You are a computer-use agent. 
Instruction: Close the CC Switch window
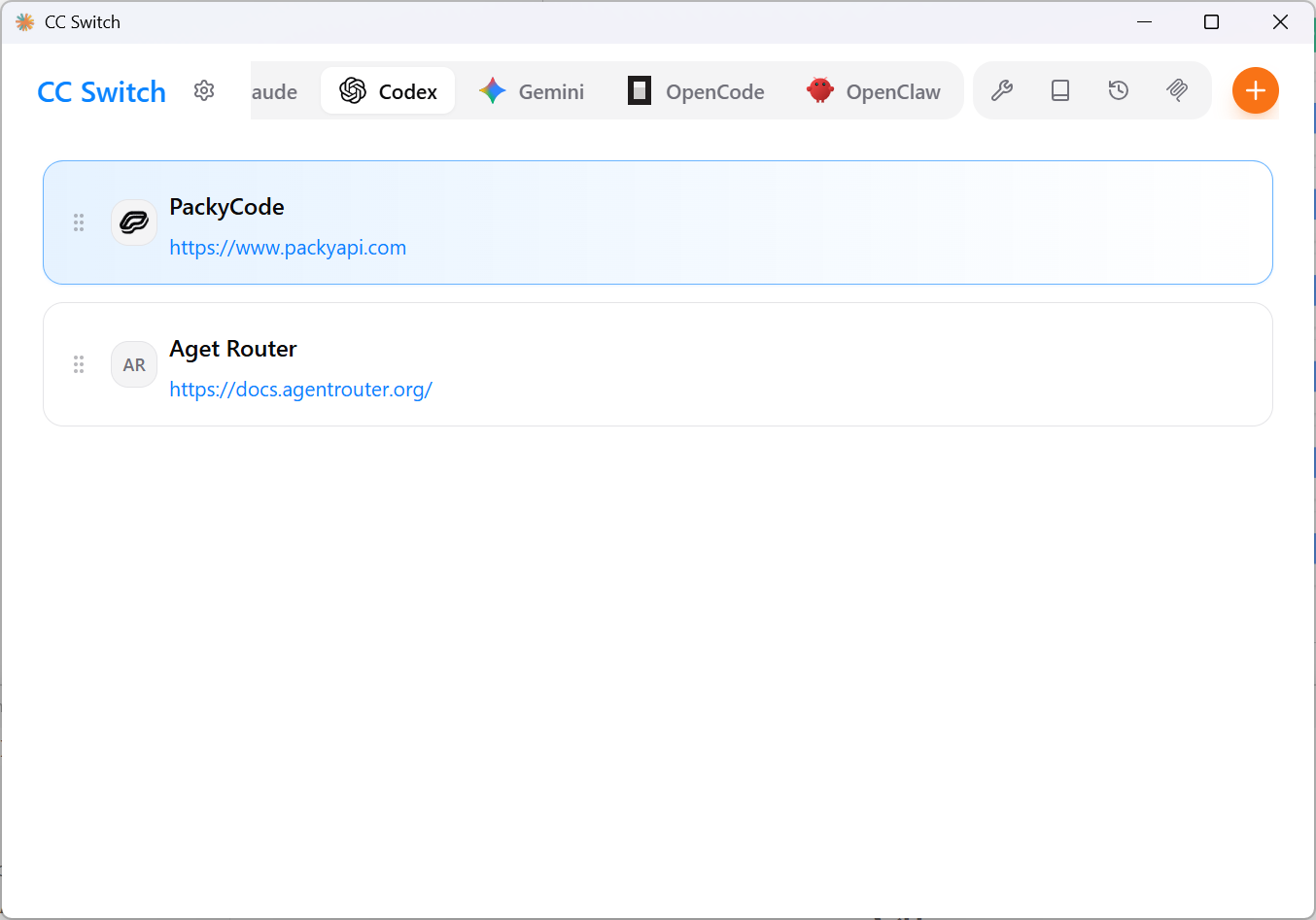pos(1280,21)
